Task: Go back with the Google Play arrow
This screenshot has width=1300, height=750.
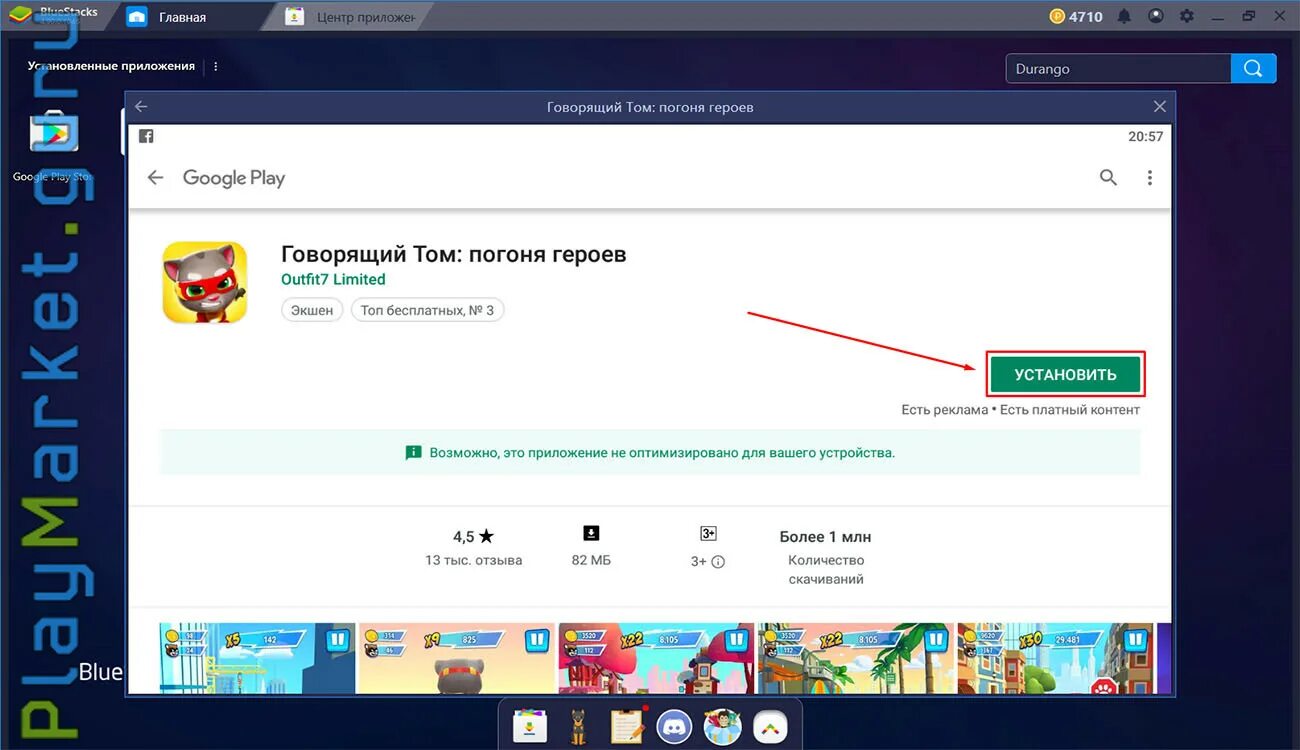Action: [155, 178]
